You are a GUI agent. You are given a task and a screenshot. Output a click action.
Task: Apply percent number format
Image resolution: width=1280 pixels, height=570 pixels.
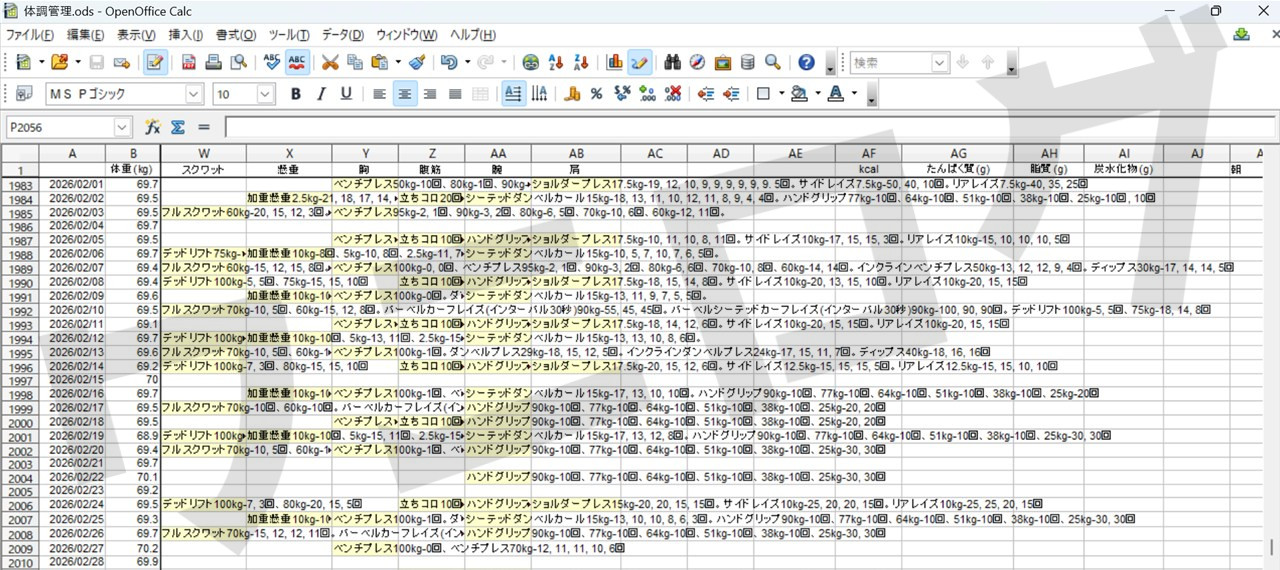point(596,94)
